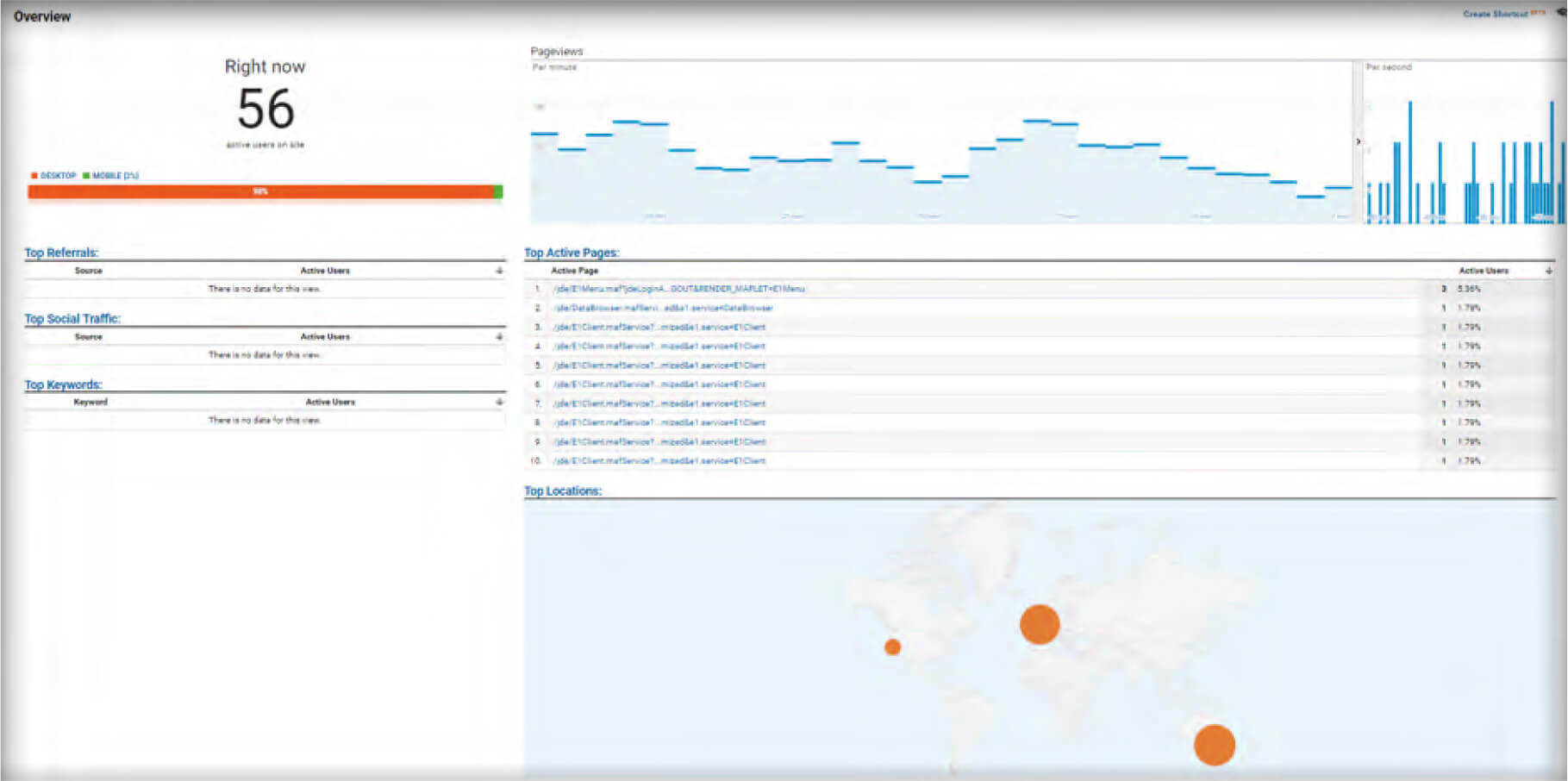Open the Top Referrals report link

pyautogui.click(x=61, y=253)
